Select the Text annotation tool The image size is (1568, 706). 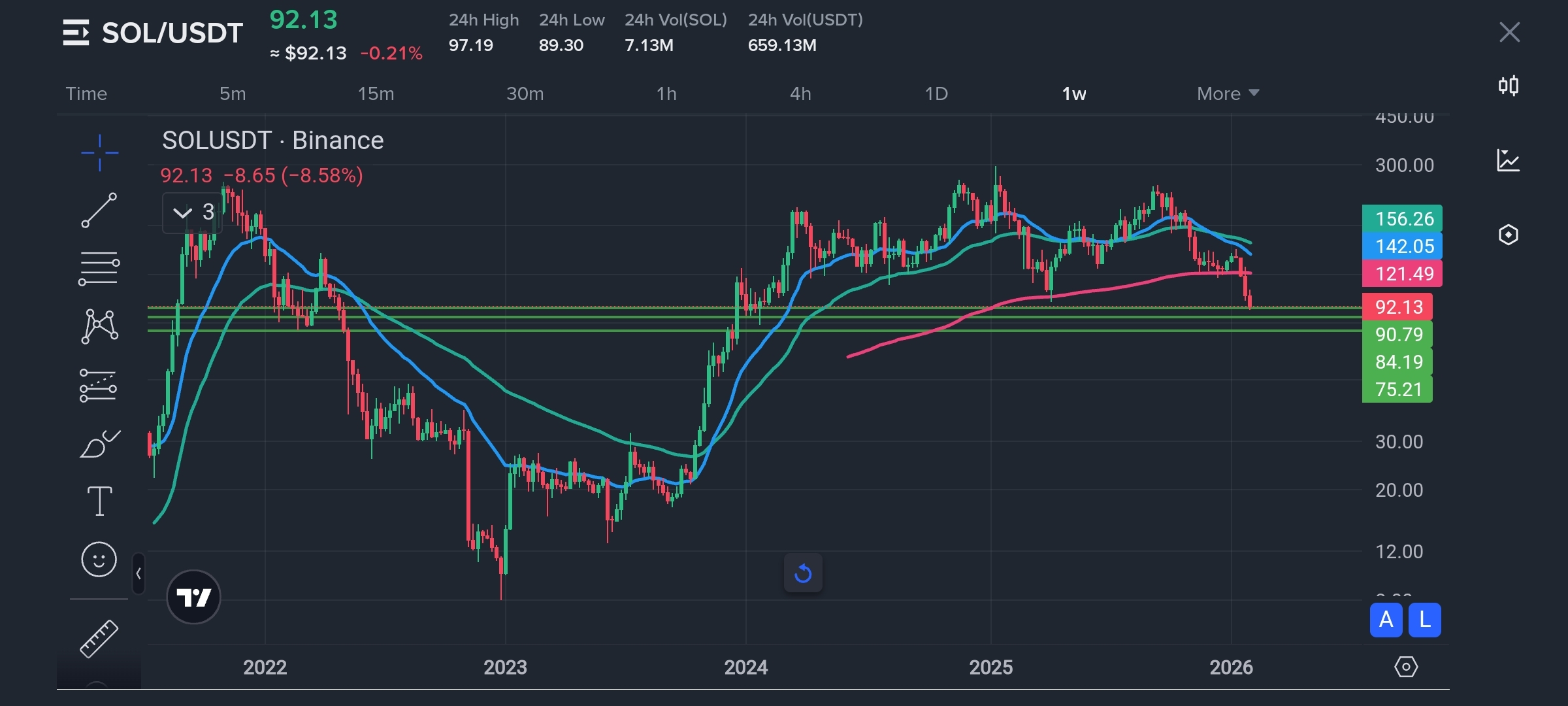point(99,501)
